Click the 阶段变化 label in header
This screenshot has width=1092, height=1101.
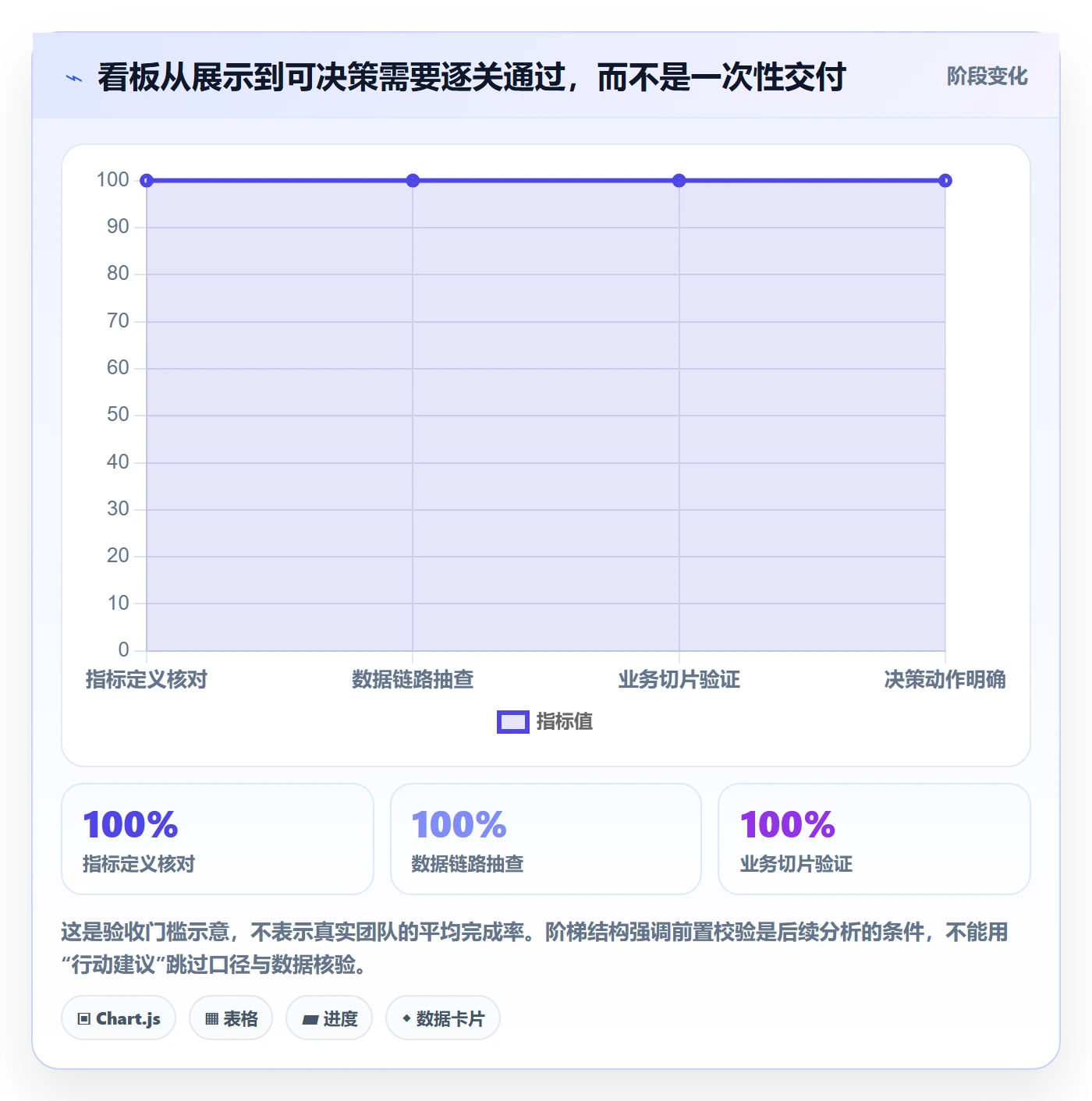987,76
